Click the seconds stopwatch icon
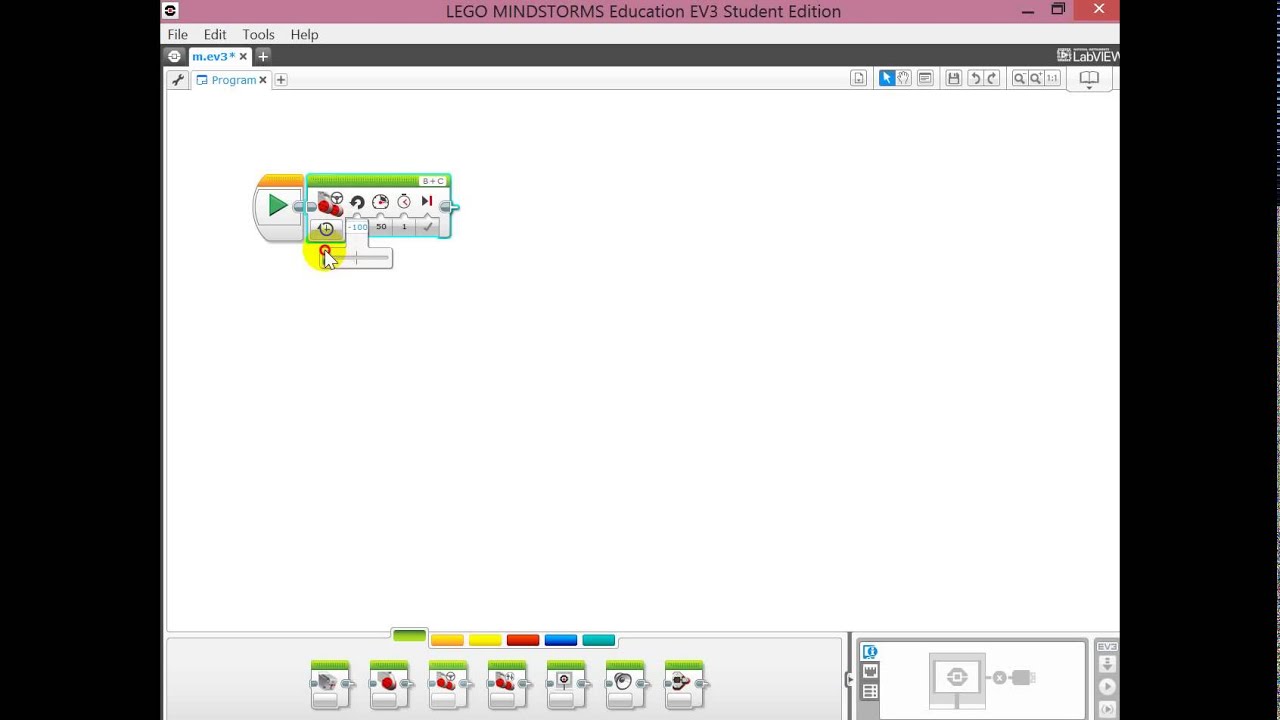The width and height of the screenshot is (1280, 720). 404,202
